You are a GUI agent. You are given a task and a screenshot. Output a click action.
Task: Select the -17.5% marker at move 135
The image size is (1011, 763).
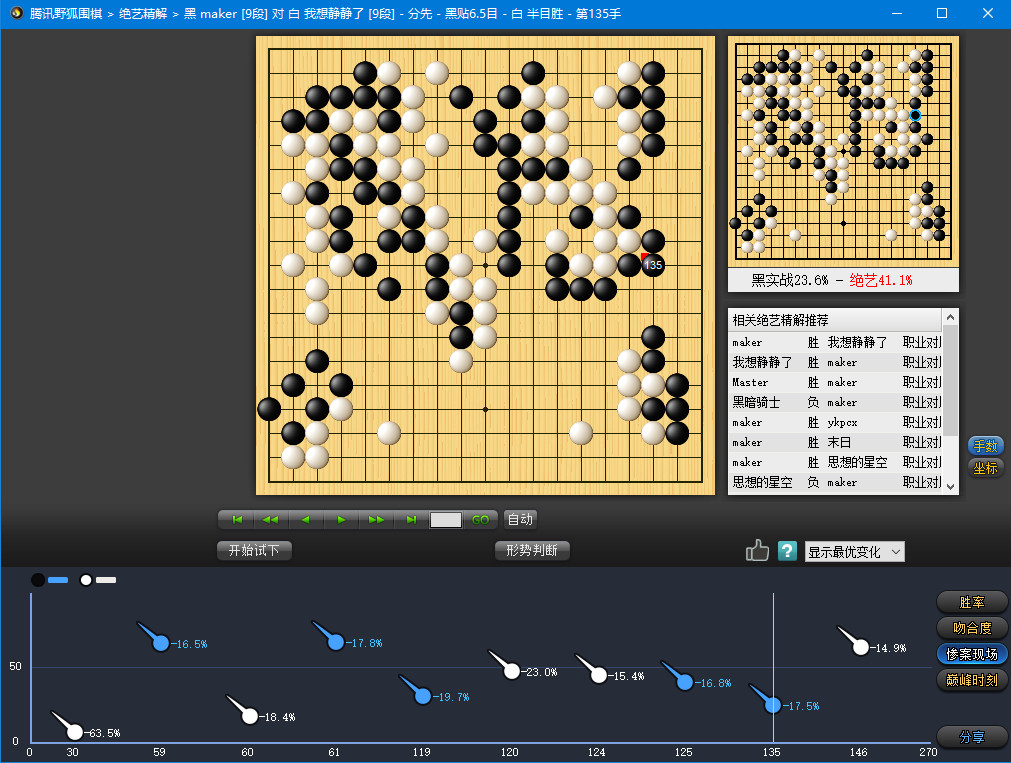(x=771, y=704)
